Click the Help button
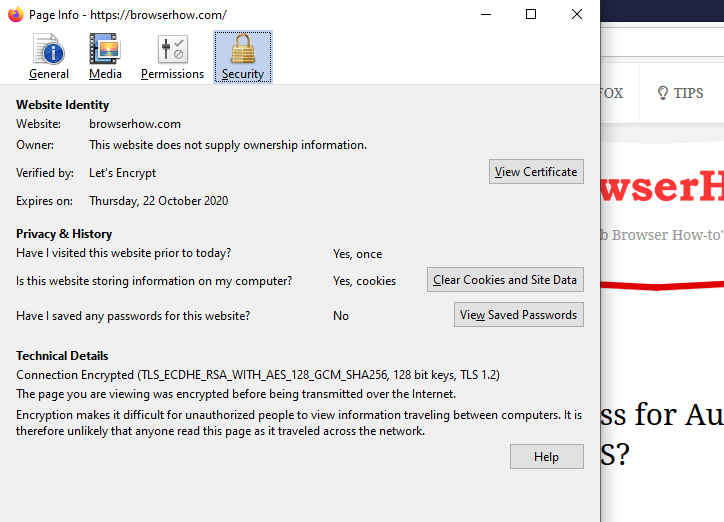724x522 pixels. (x=547, y=456)
